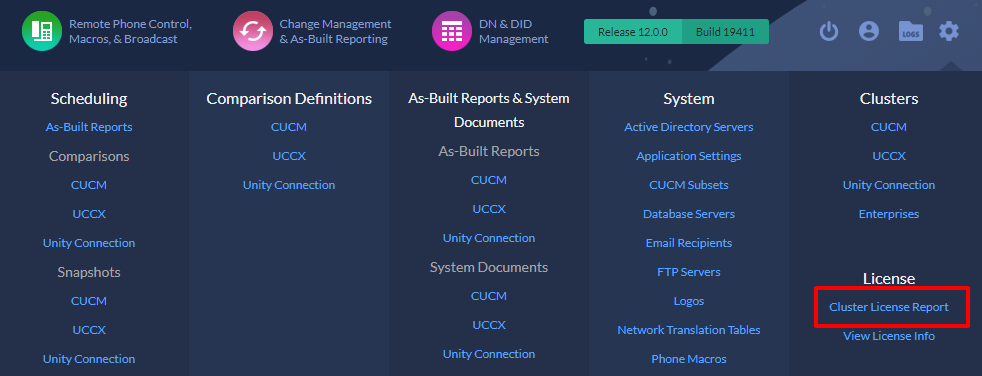Click the Comparison Definitions heading

(x=289, y=99)
